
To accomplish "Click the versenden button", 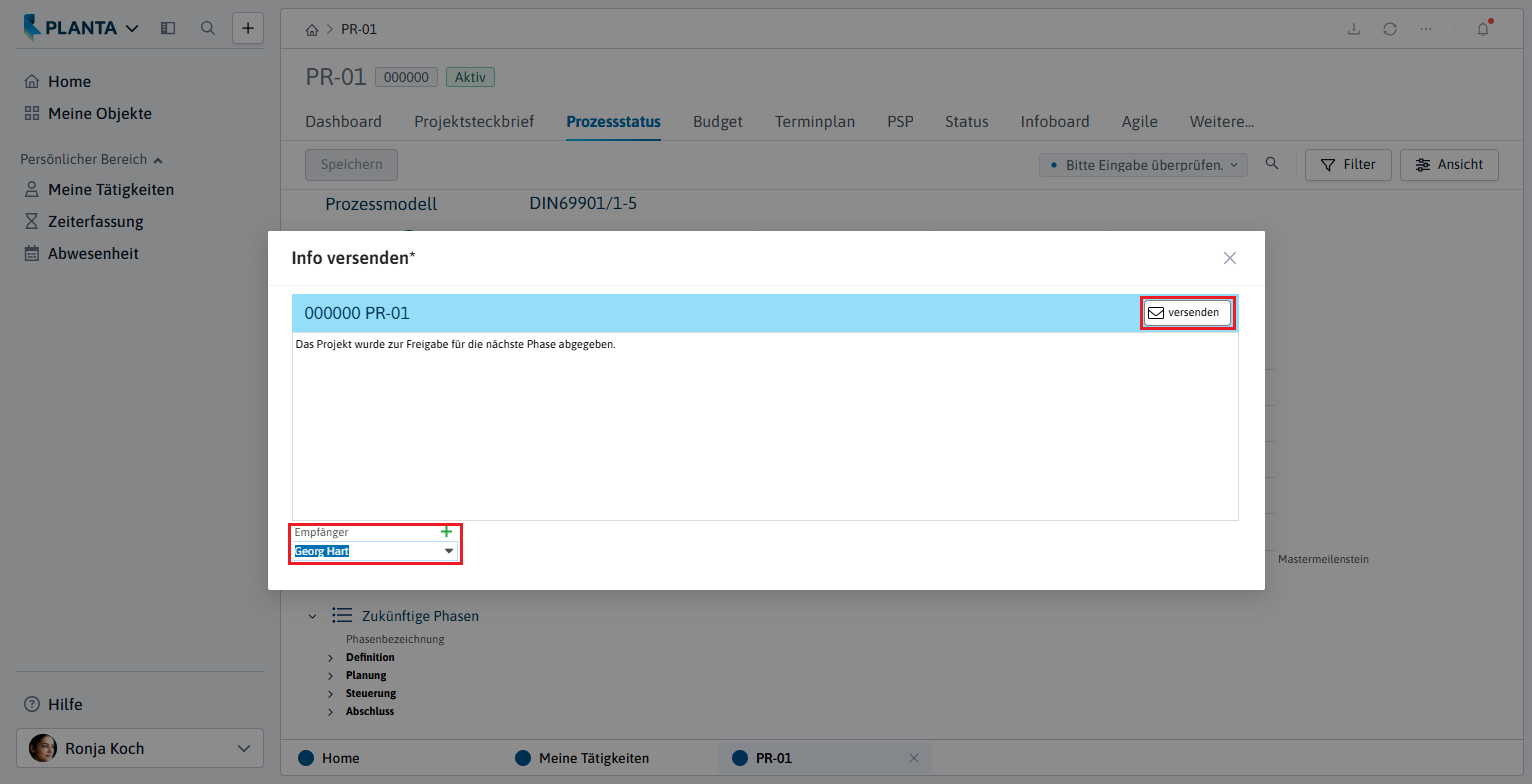I will [1188, 313].
